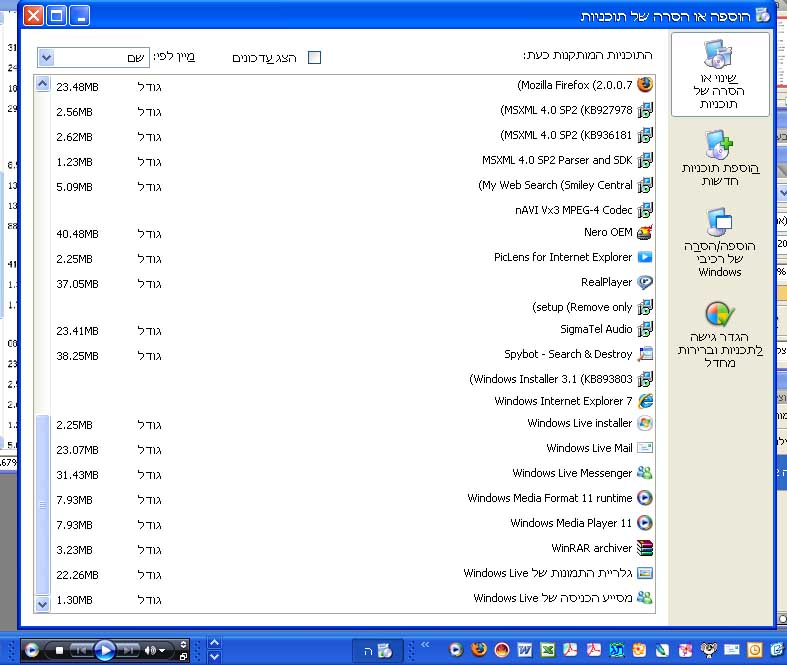Select the Windows Live Mail entry name
Screen dimensions: 787x665
point(589,448)
